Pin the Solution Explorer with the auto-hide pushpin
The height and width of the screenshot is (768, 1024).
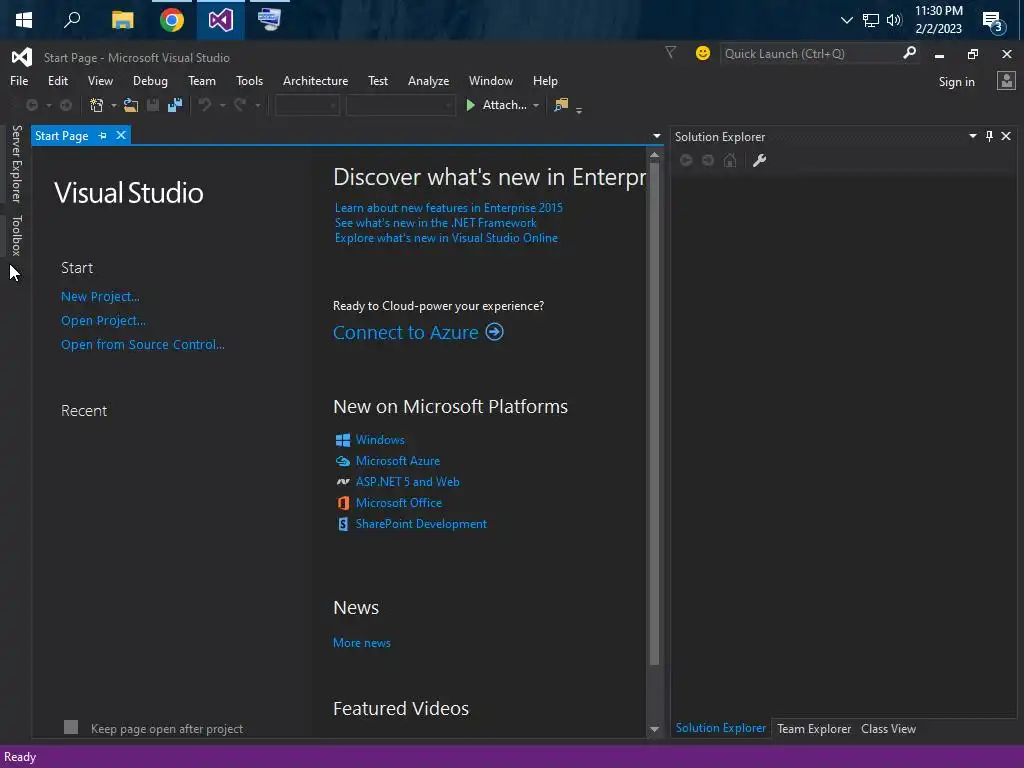tap(989, 136)
